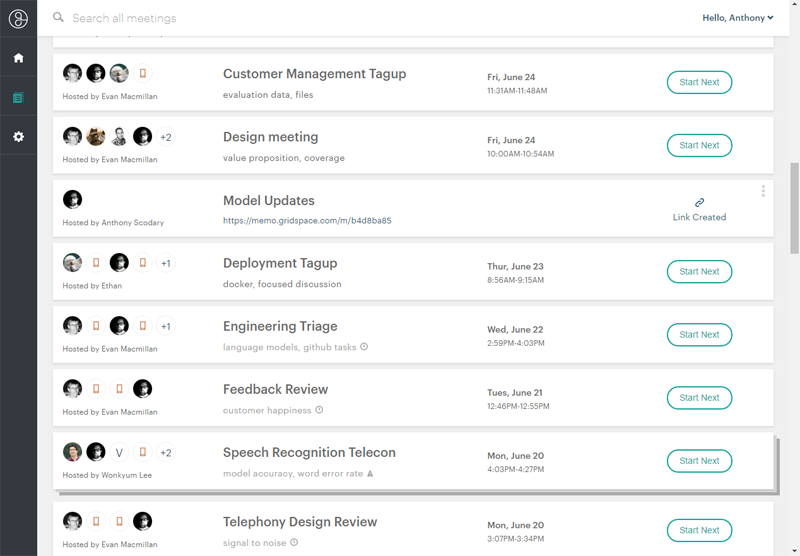The height and width of the screenshot is (556, 800).
Task: Open Deployment Tagup meeting title
Action: (x=280, y=263)
